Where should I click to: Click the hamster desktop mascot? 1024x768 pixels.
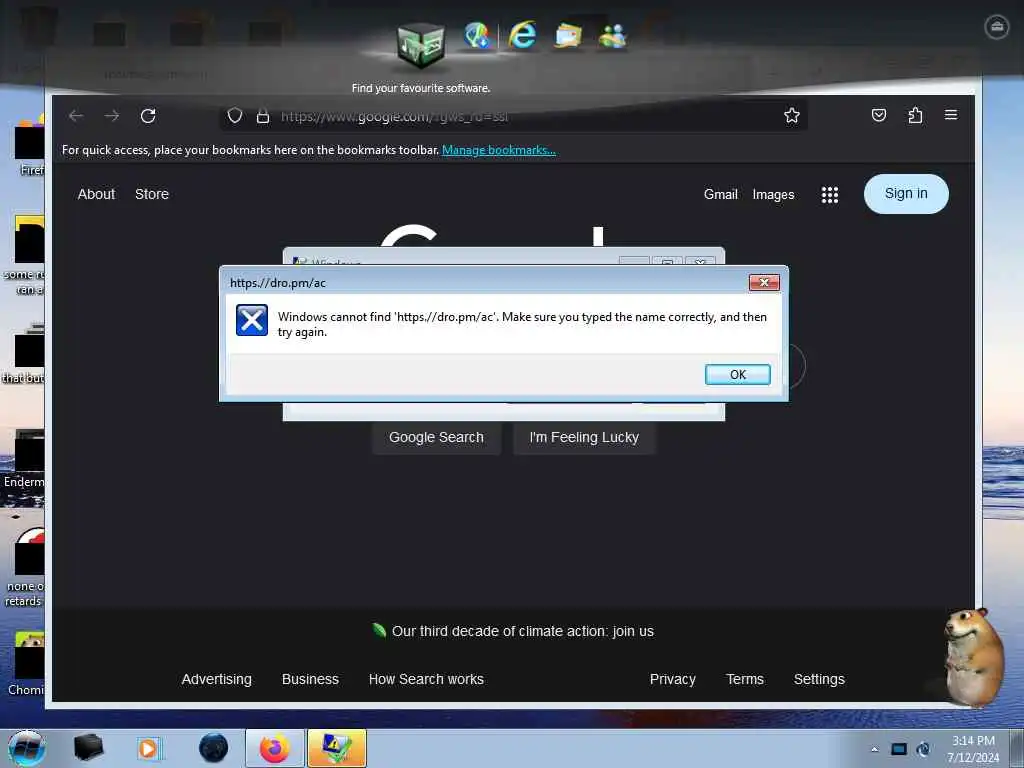(973, 657)
